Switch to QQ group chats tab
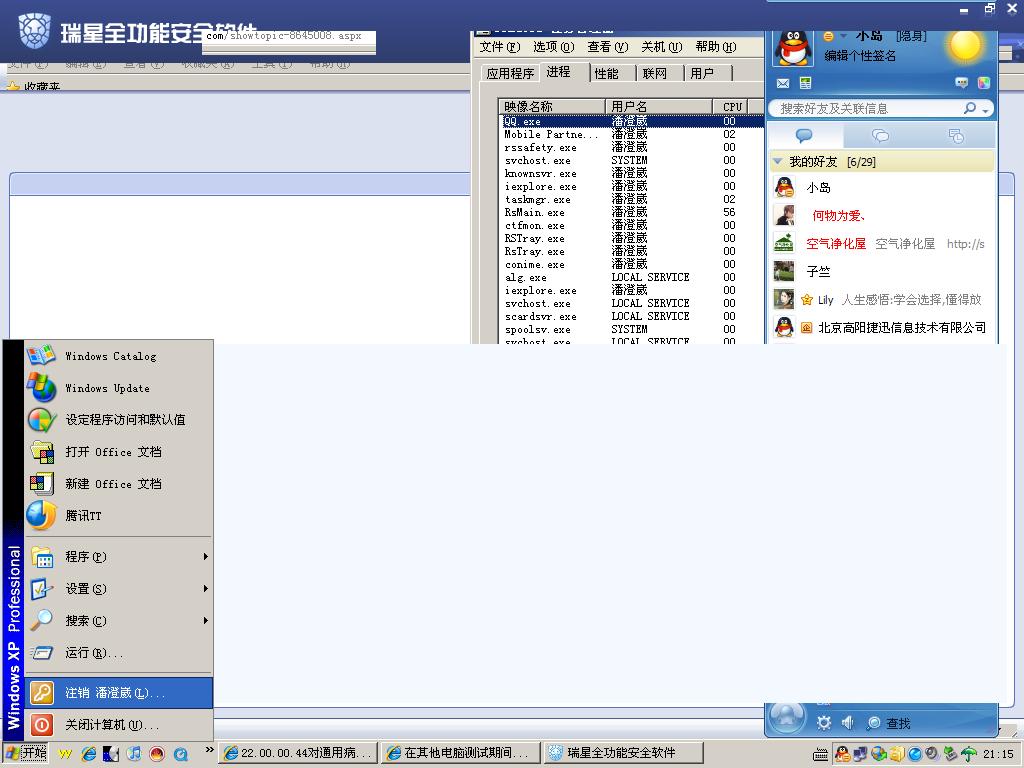Screen dimensions: 1024x768 (x=880, y=136)
